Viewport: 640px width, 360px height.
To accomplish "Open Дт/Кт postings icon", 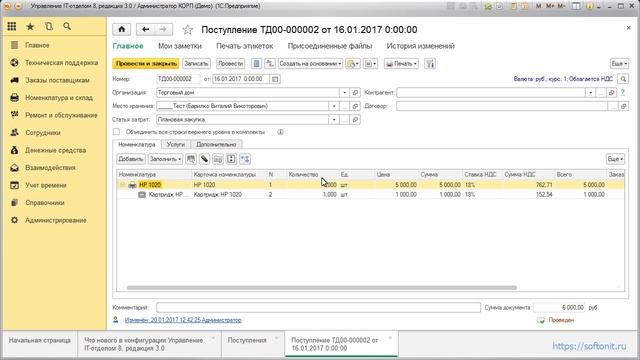I will pyautogui.click(x=270, y=64).
